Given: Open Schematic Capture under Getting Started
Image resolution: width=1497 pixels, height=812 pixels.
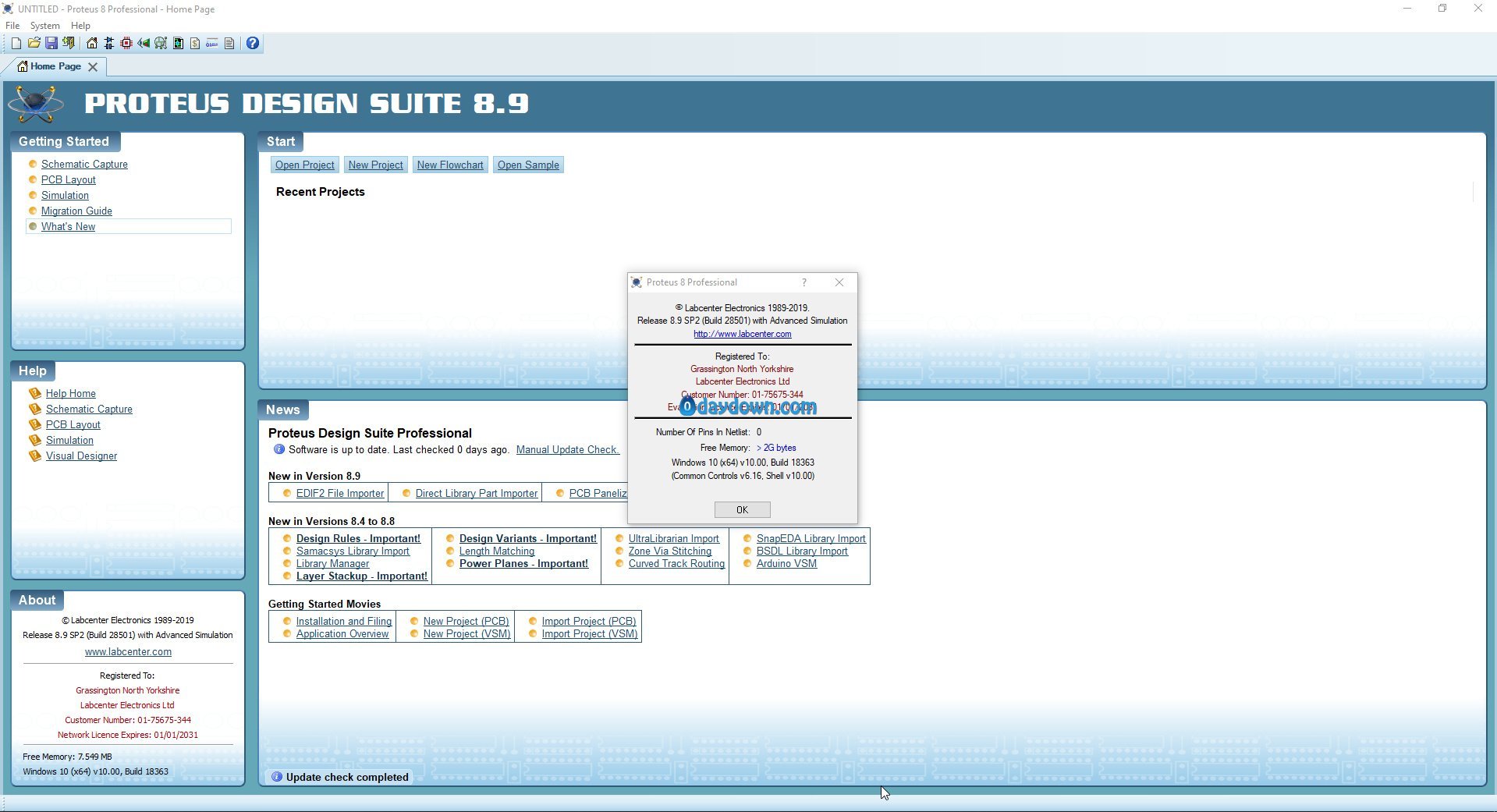Looking at the screenshot, I should tap(84, 165).
